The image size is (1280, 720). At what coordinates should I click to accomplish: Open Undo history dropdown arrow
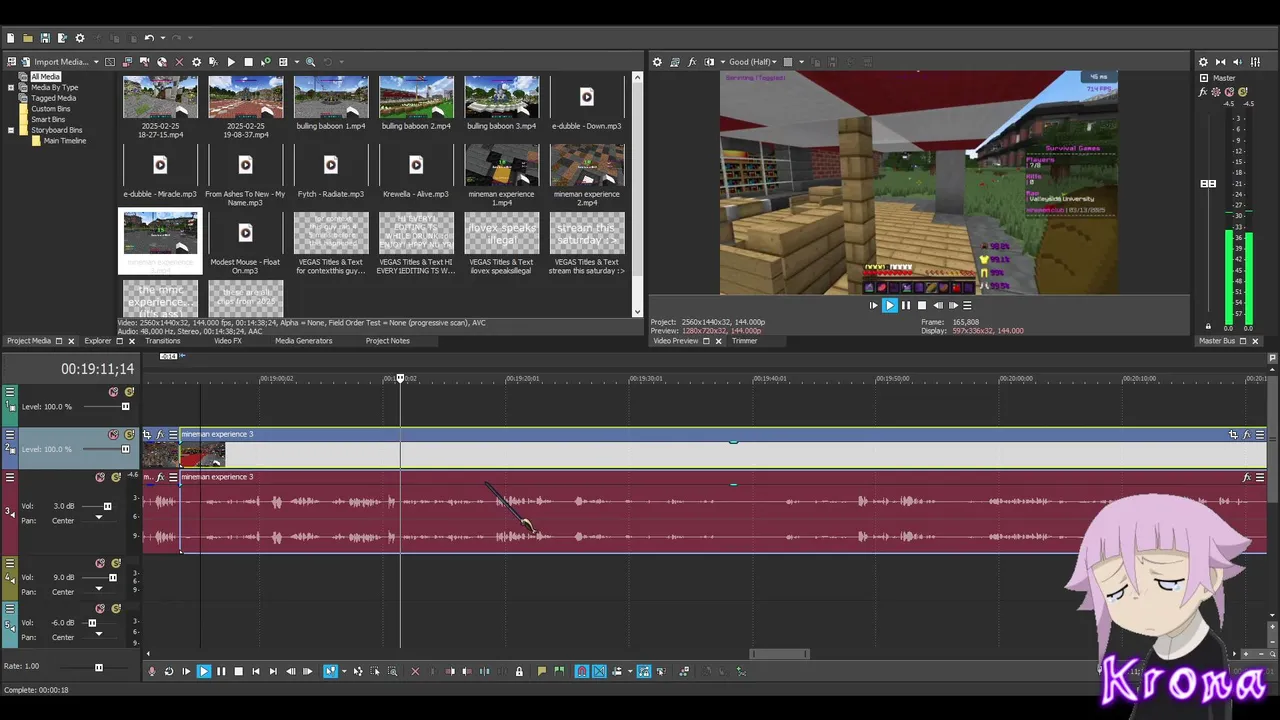tap(161, 38)
